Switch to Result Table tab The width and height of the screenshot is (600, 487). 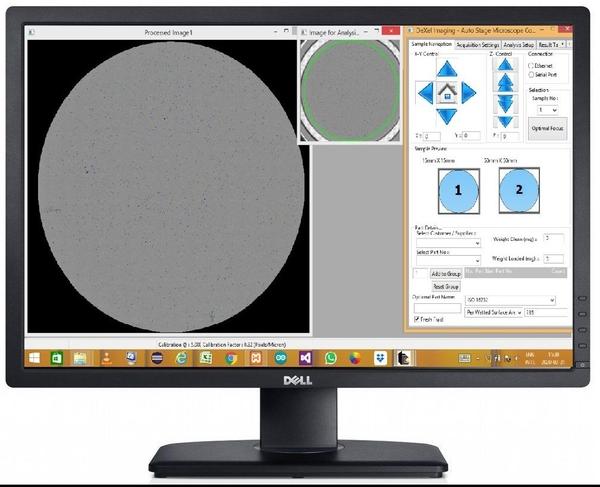click(548, 45)
